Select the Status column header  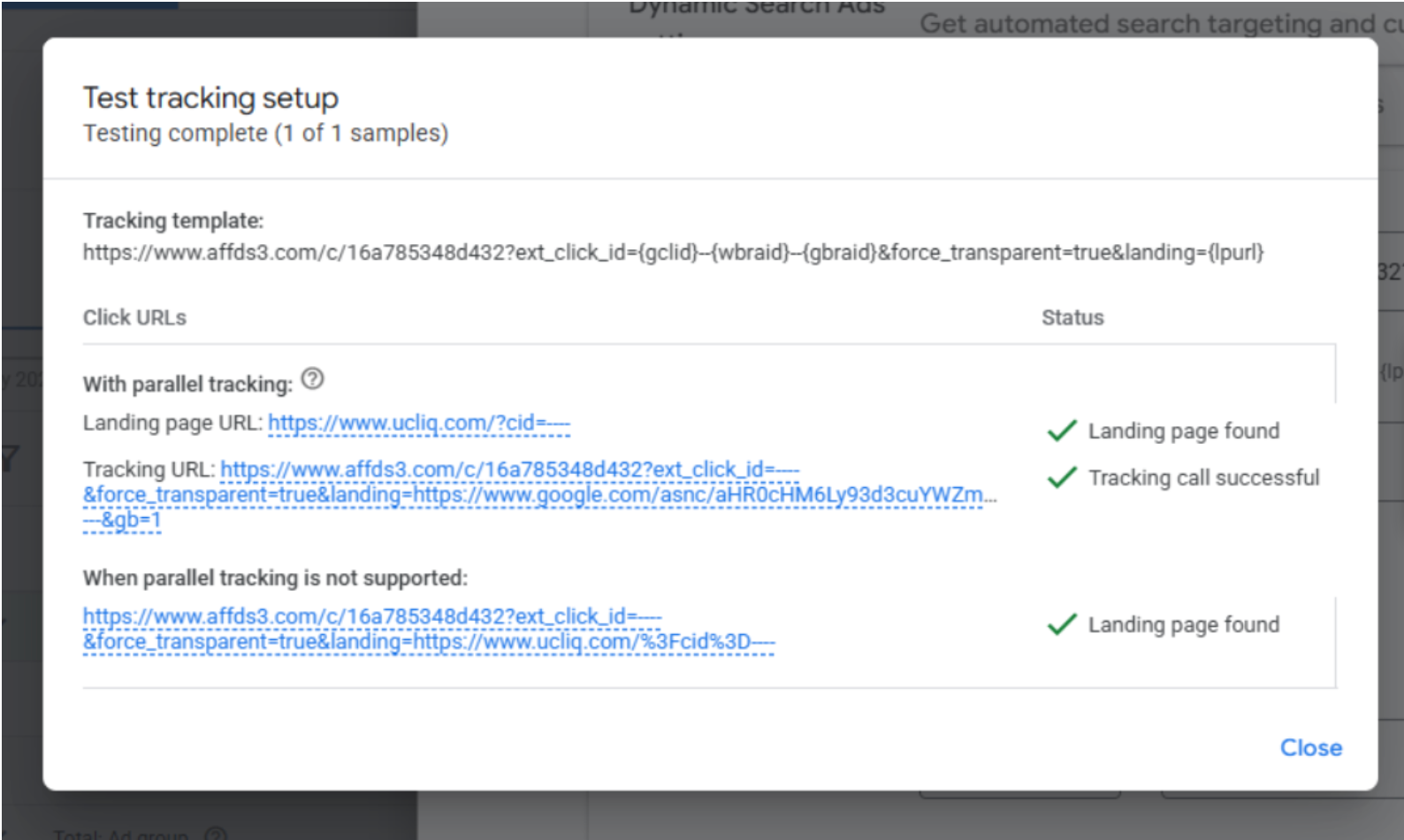point(1072,317)
